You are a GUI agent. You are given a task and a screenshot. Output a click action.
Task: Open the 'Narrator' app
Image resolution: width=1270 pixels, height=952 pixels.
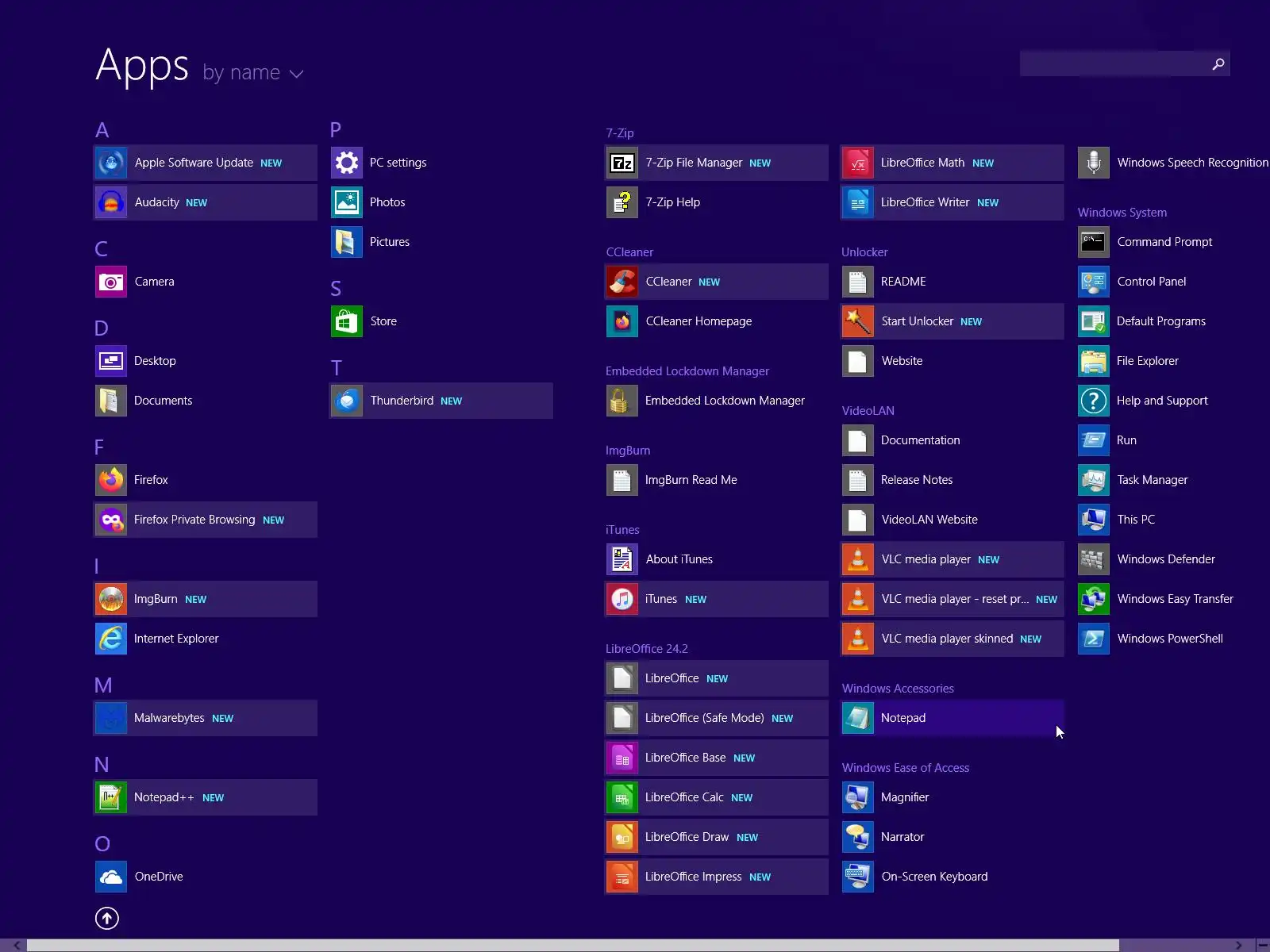(x=952, y=837)
